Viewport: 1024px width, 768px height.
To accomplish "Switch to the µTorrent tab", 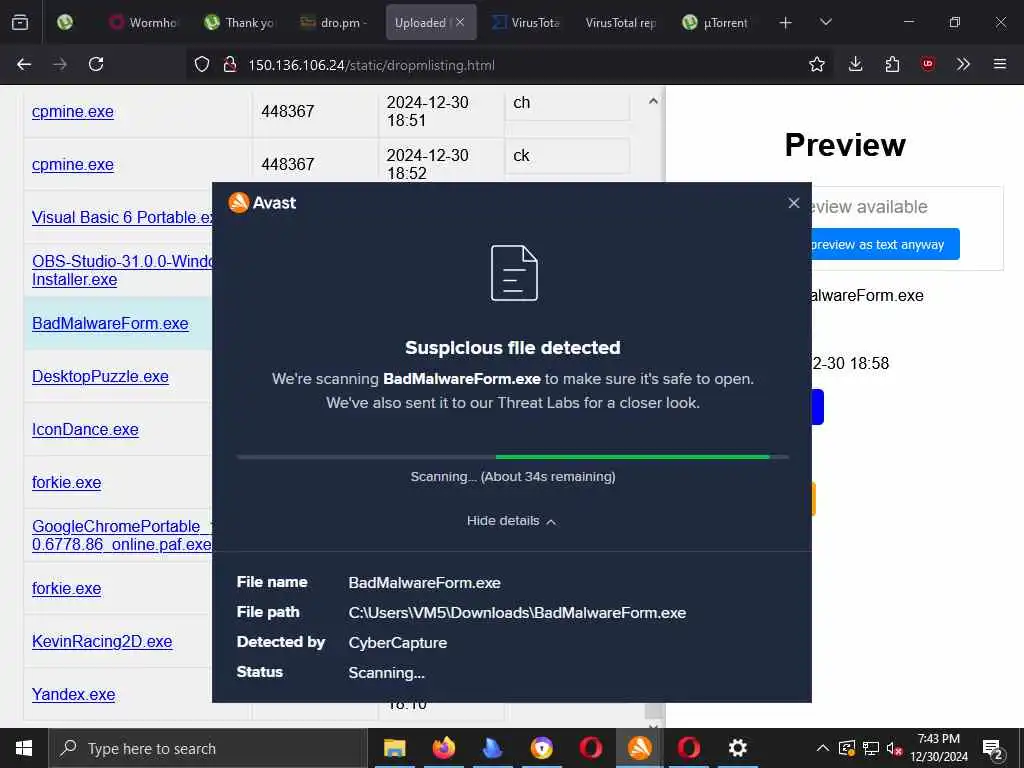I will (x=716, y=23).
